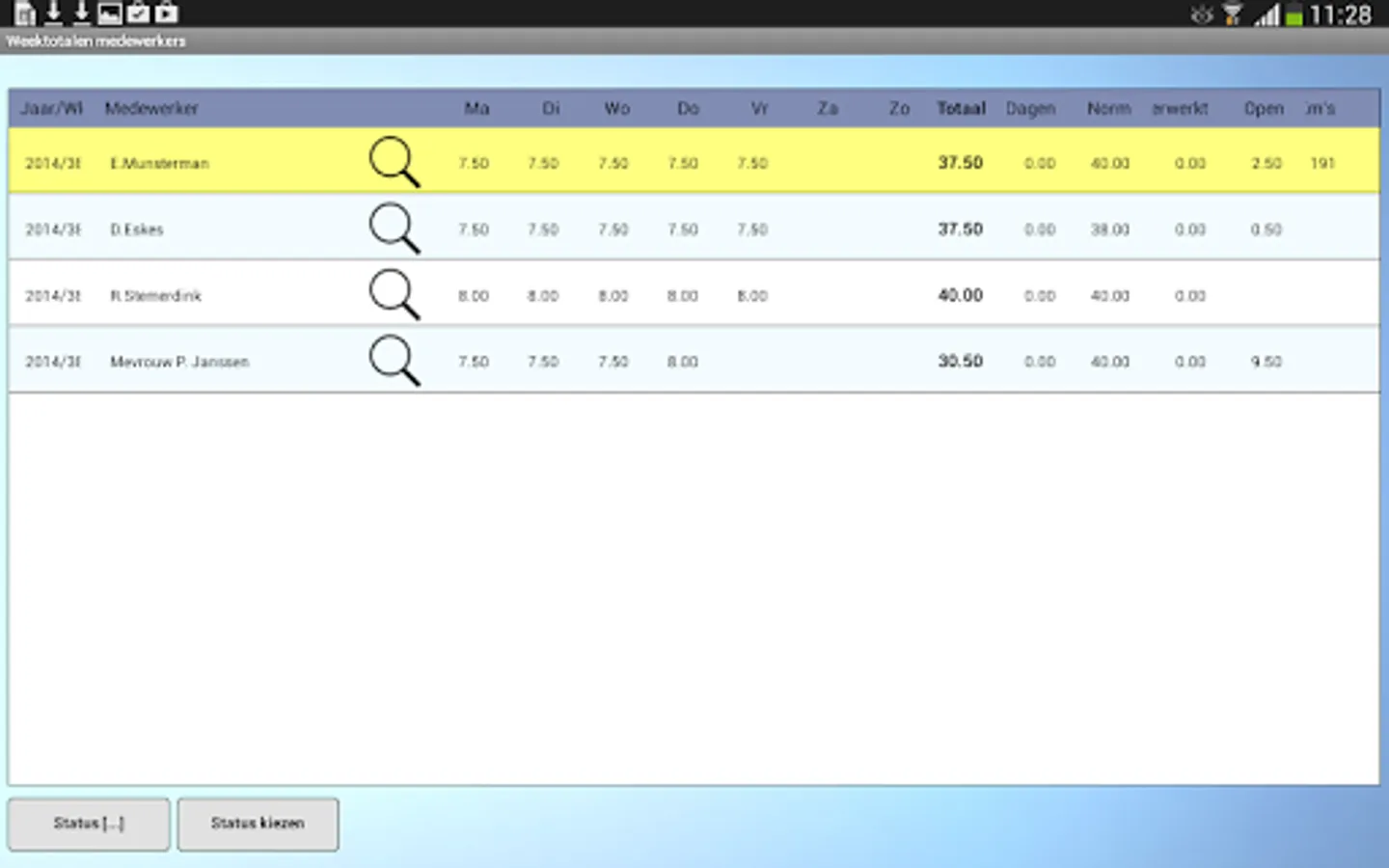Tap the first download notification icon
Viewport: 1389px width, 868px height.
54,13
